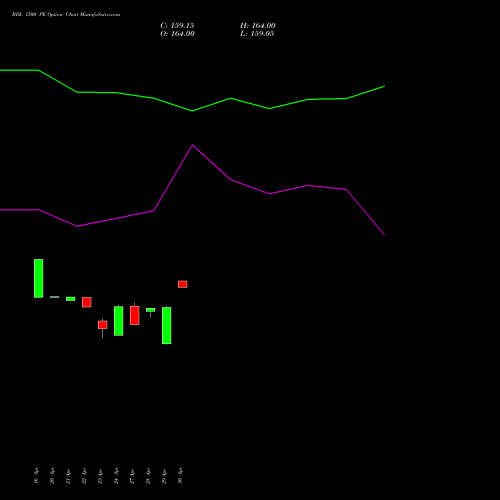
Task: Click the green candlestick for 24 Apr
Action: tap(119, 321)
